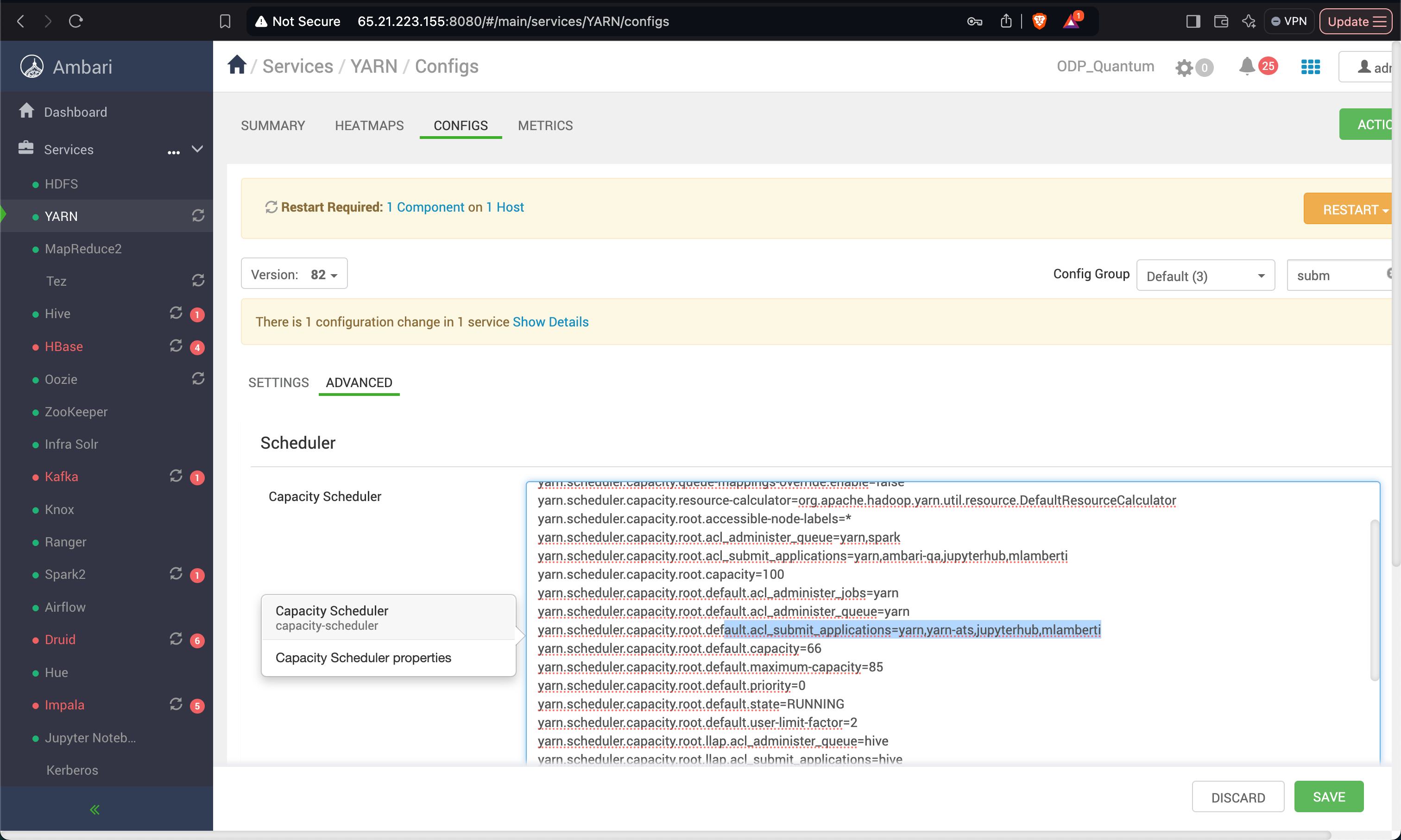Open the views grid icon
1401x840 pixels.
[x=1310, y=67]
